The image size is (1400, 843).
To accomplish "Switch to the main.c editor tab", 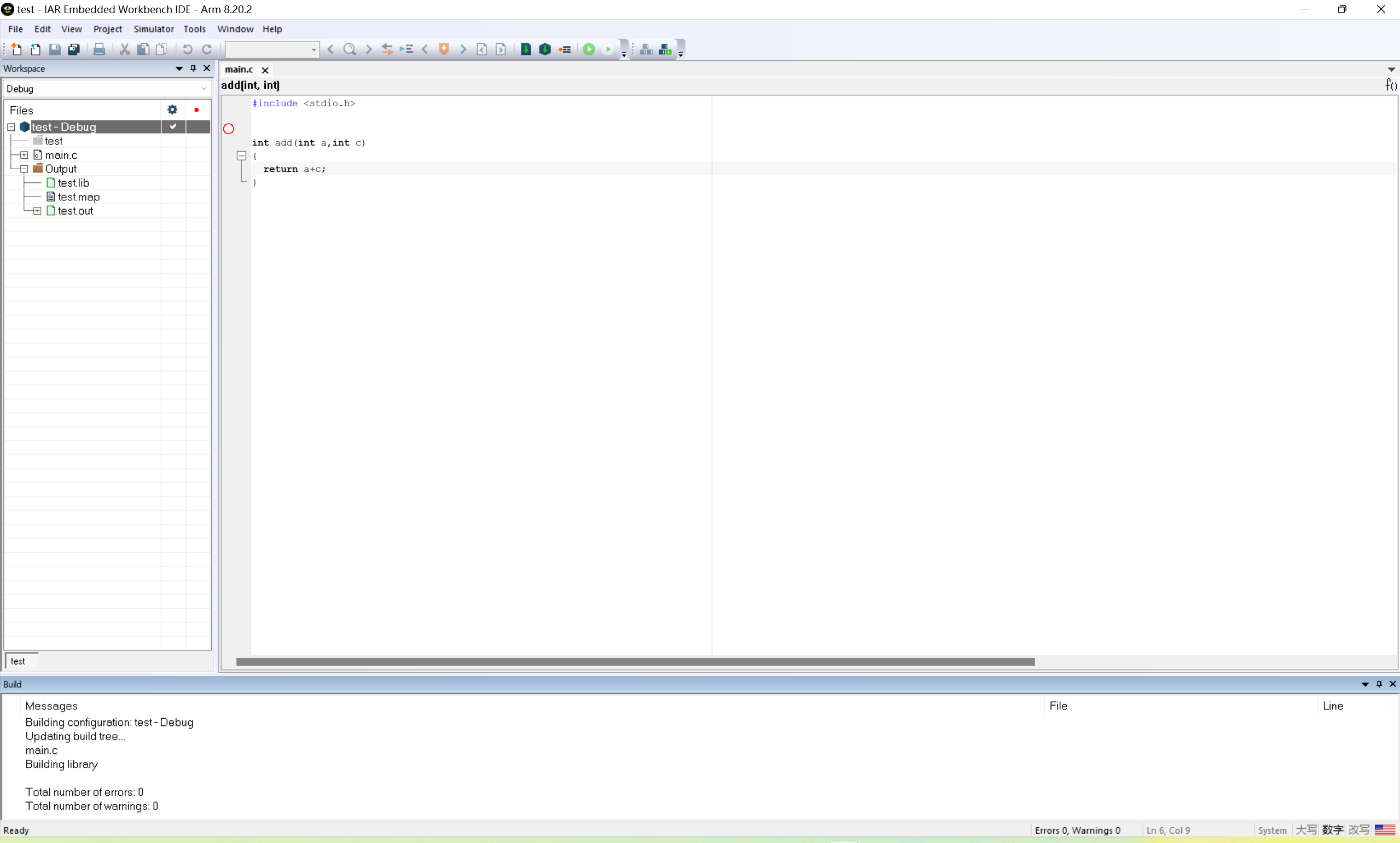I will [x=239, y=70].
